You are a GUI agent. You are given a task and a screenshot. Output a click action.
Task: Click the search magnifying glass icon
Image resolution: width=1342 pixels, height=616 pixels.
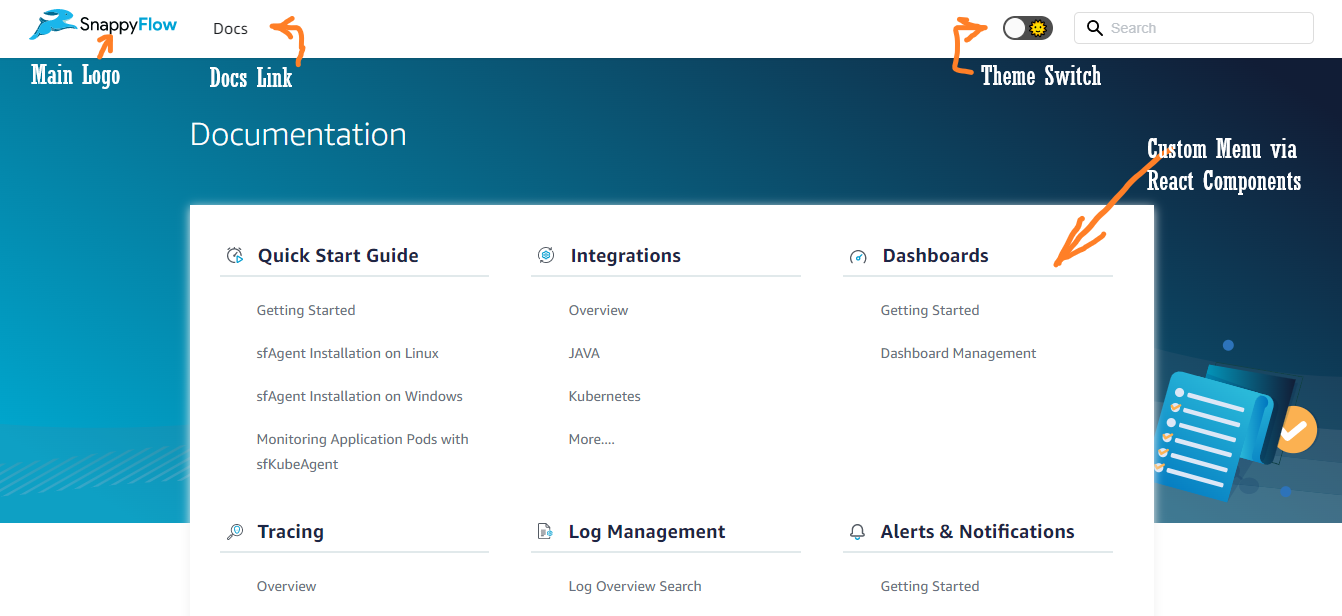(1095, 28)
